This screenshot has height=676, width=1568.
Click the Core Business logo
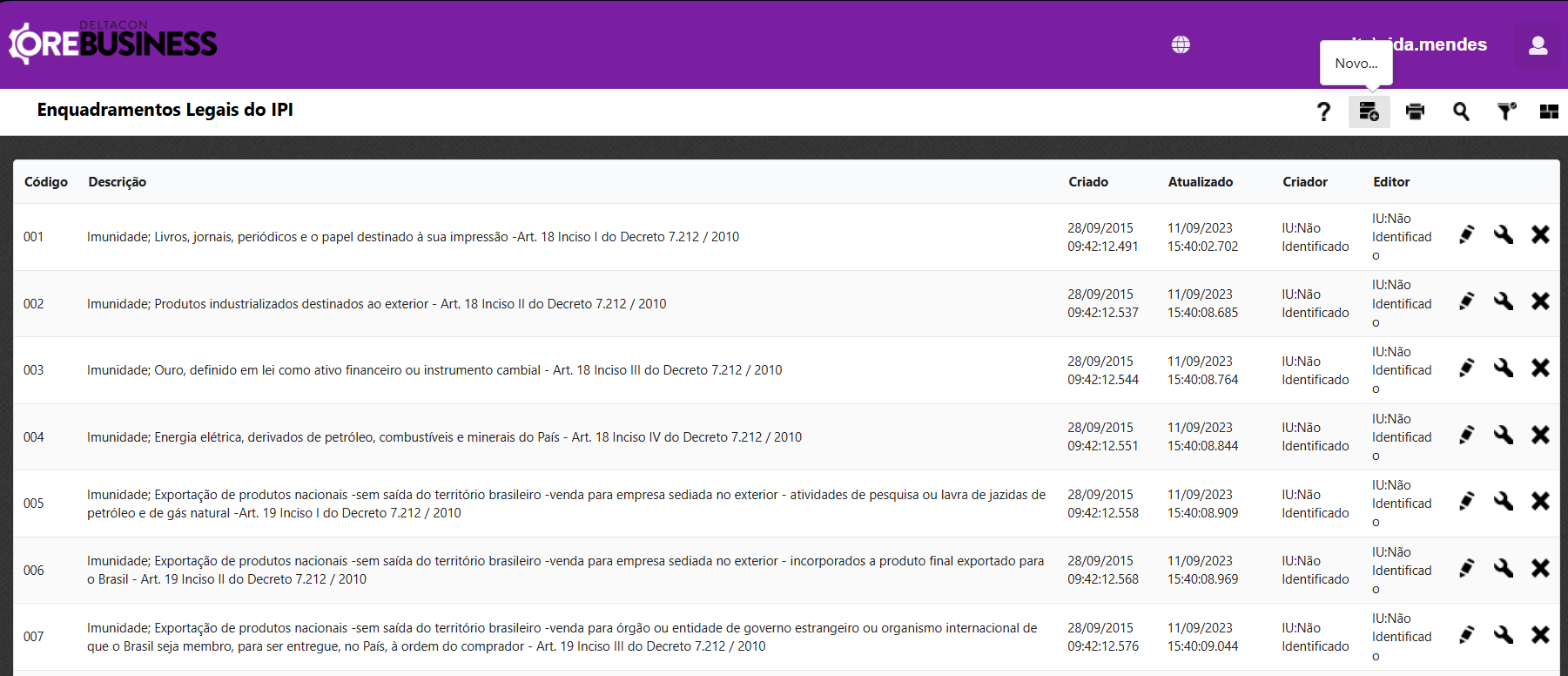pyautogui.click(x=113, y=43)
